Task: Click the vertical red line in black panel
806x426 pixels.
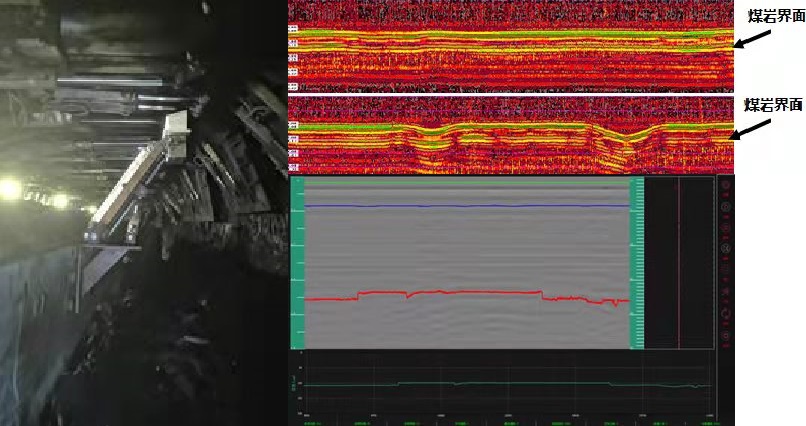Action: (x=679, y=265)
